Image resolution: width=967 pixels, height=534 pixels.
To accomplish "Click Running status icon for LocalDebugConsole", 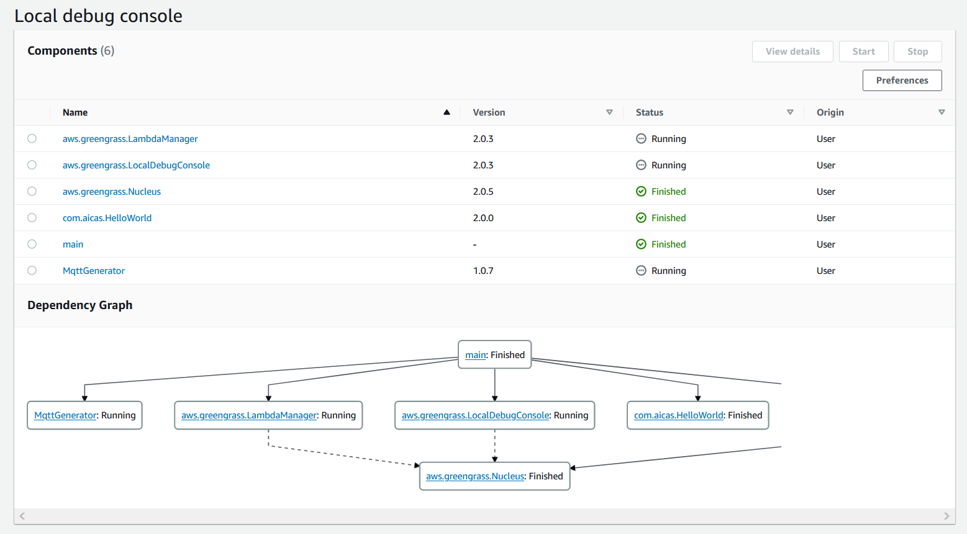I will click(x=641, y=165).
